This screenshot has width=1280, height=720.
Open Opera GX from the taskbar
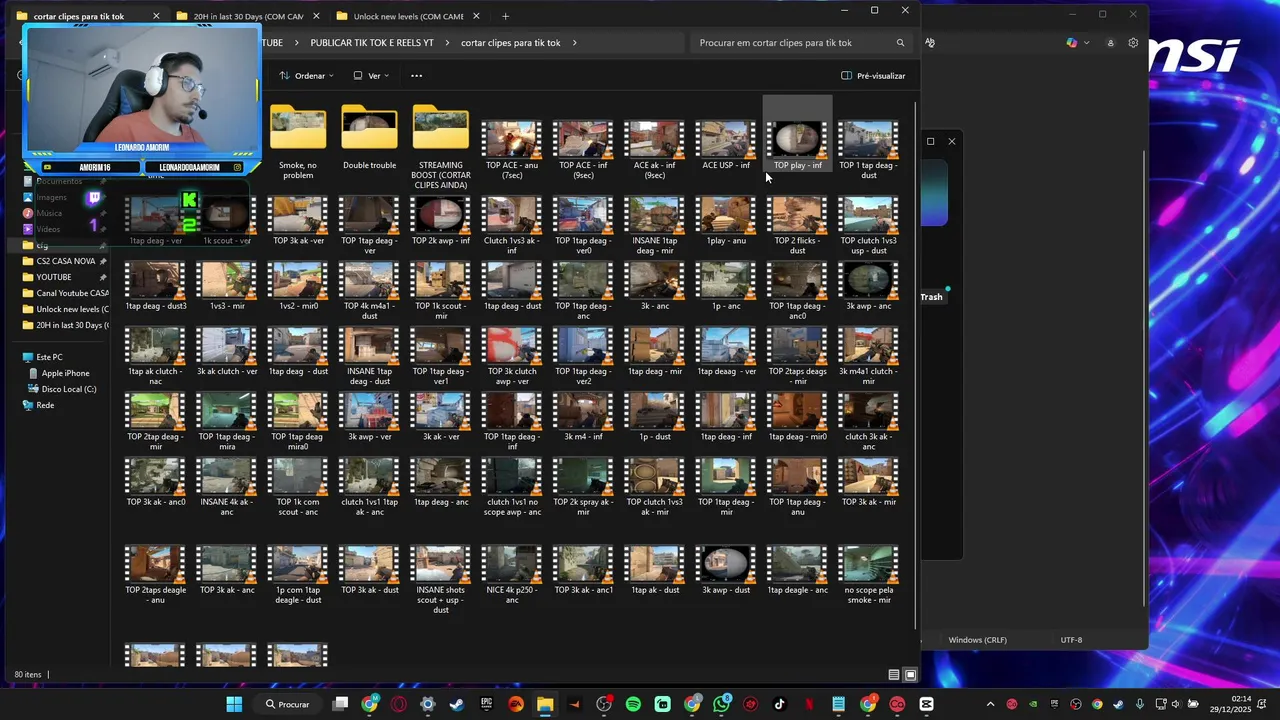[x=399, y=704]
